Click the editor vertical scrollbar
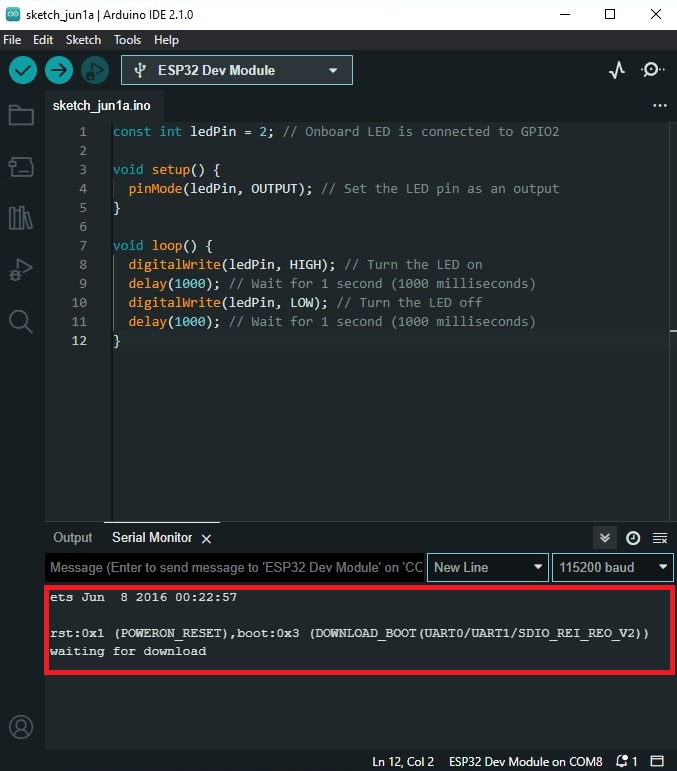677x771 pixels. [673, 322]
